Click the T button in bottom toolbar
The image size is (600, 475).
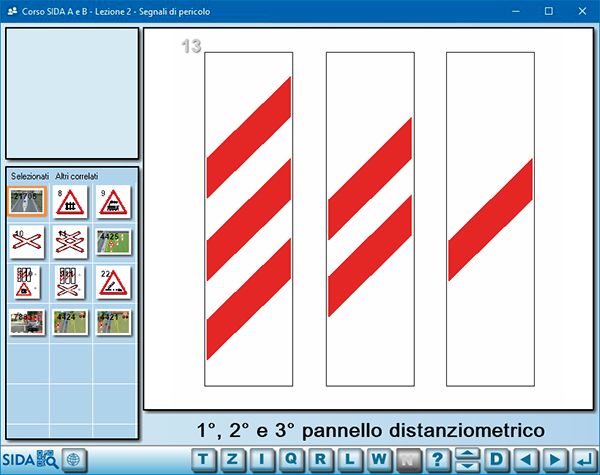coord(204,459)
